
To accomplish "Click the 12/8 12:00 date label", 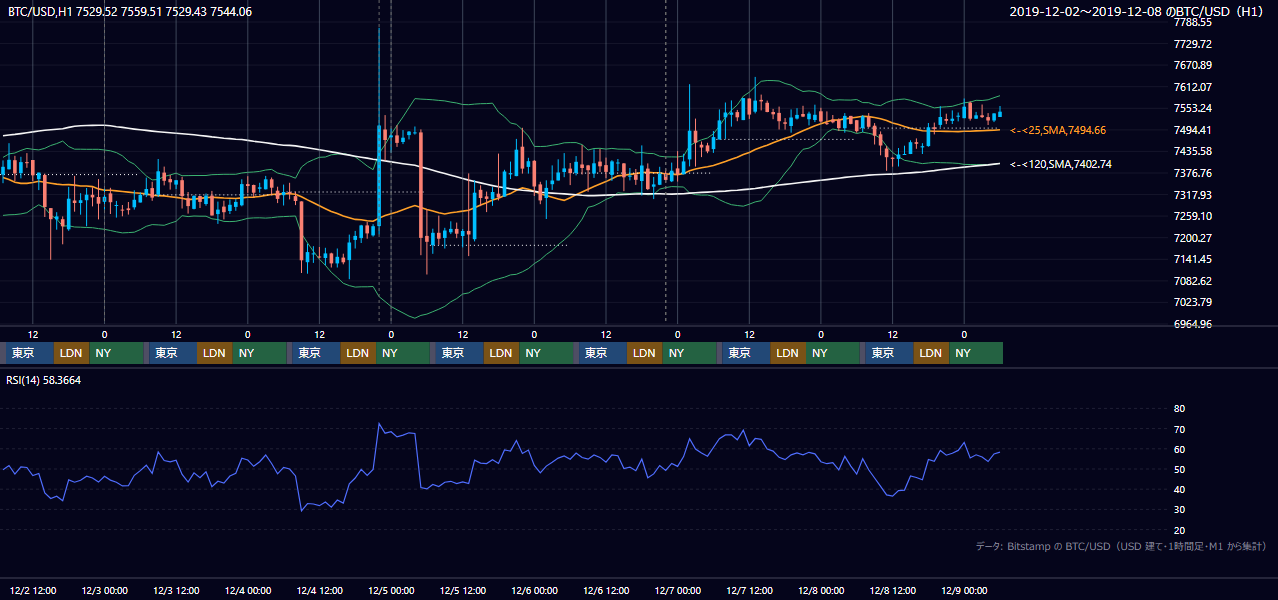I will (893, 590).
